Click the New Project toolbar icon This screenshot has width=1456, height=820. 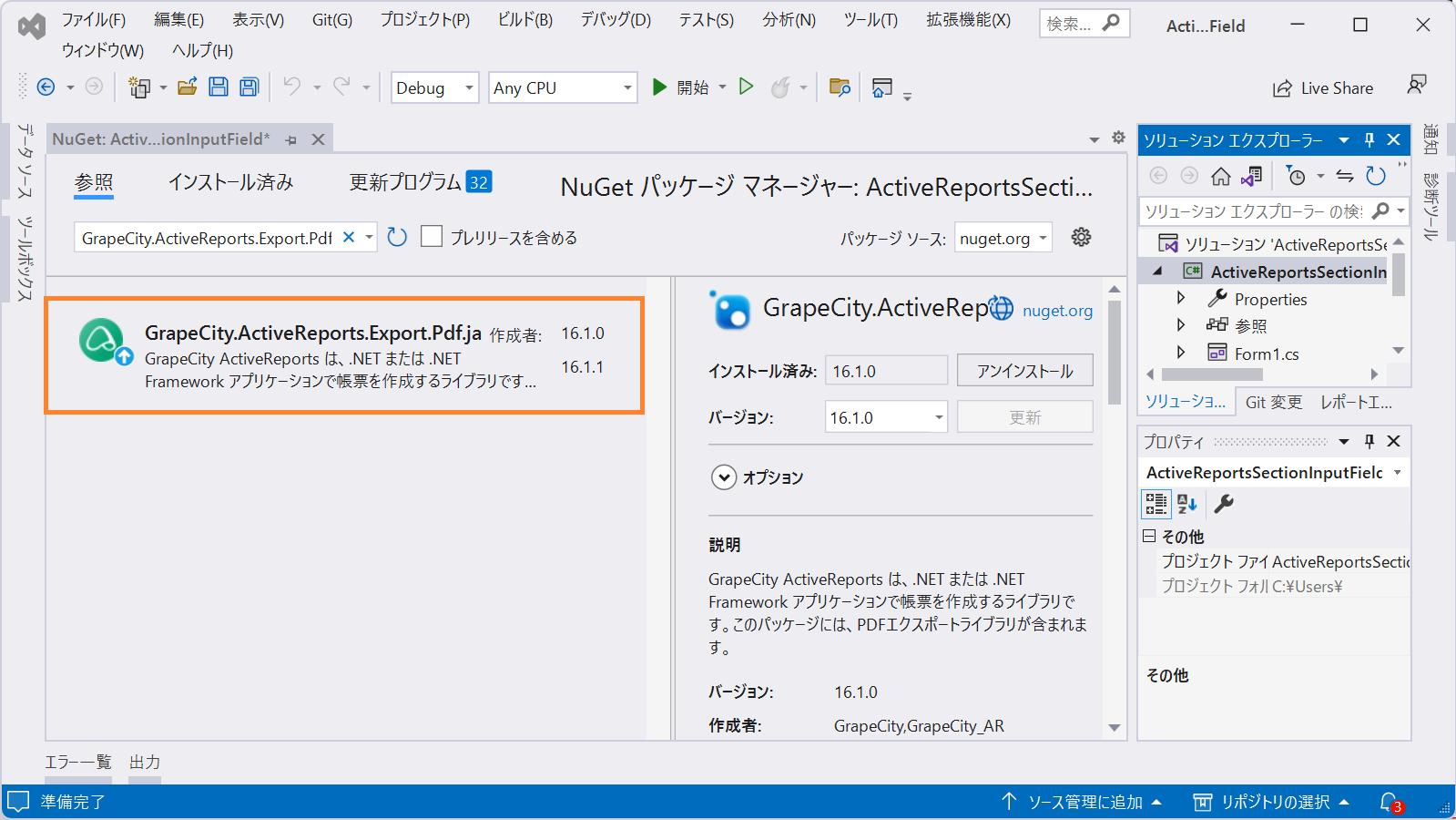pos(139,87)
